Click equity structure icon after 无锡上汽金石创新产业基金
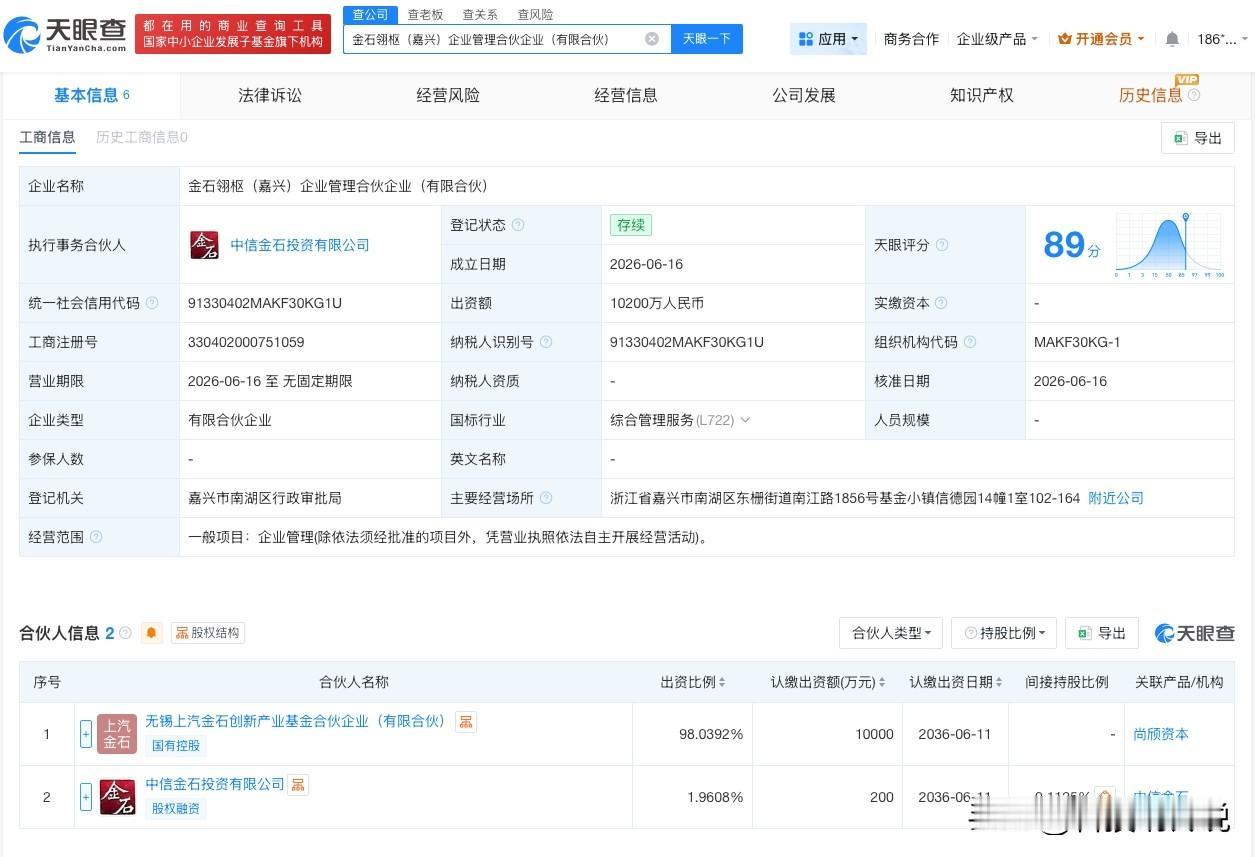1255x857 pixels. [466, 721]
